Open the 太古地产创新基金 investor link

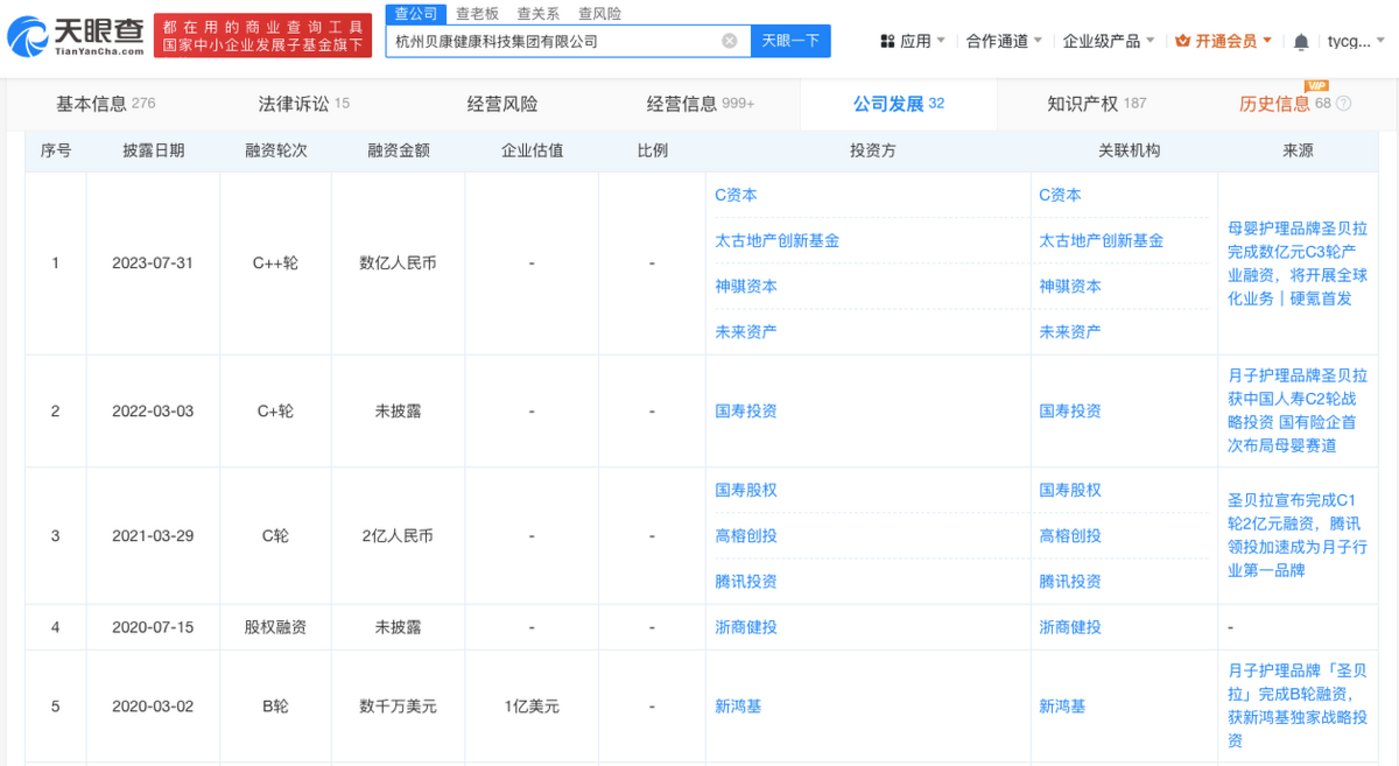tap(777, 240)
